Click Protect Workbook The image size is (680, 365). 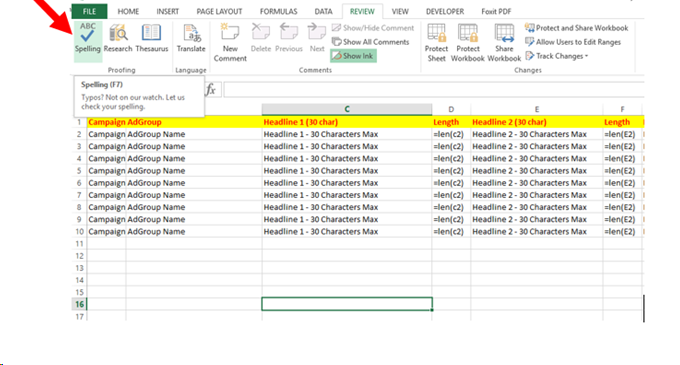point(468,42)
